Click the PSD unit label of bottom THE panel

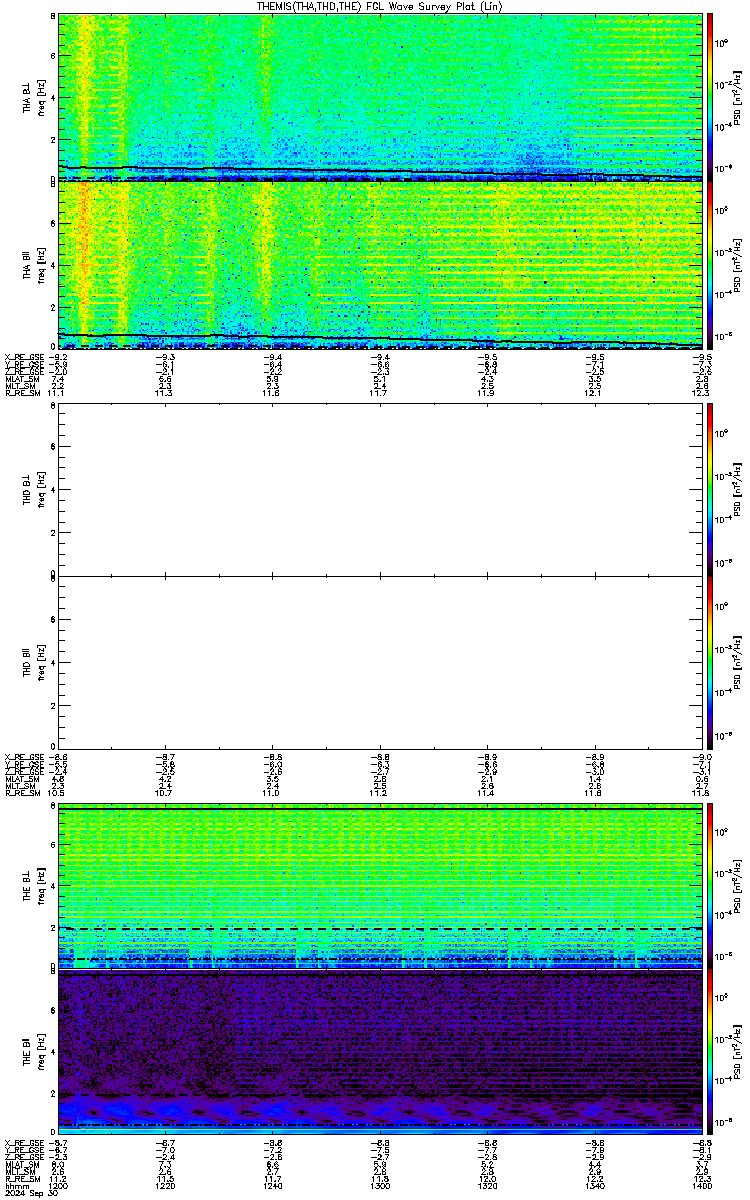pyautogui.click(x=738, y=1053)
